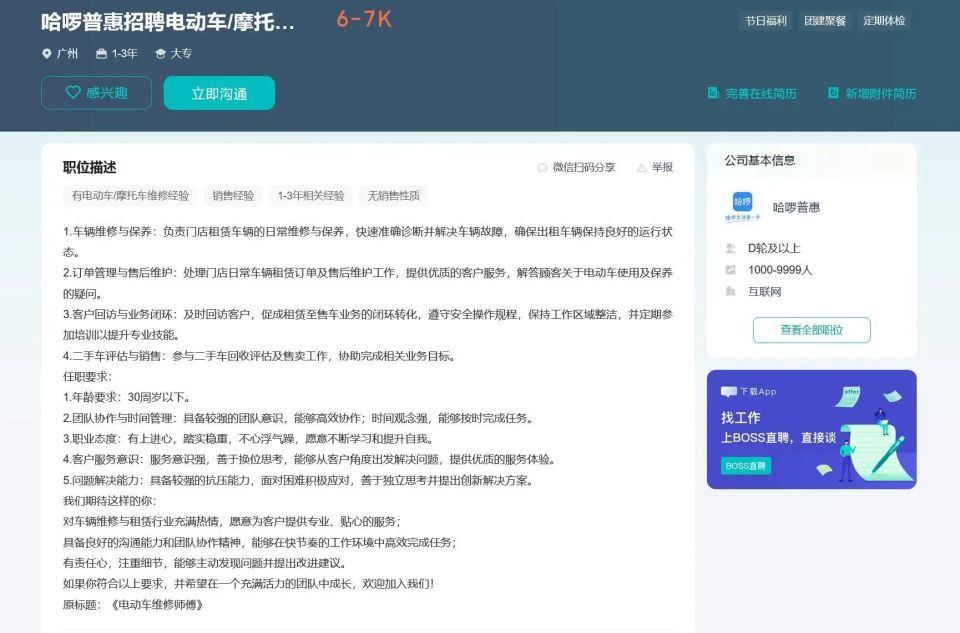This screenshot has height=633, width=960.
Task: Open 查看全部职位 to see all jobs
Action: pyautogui.click(x=812, y=330)
